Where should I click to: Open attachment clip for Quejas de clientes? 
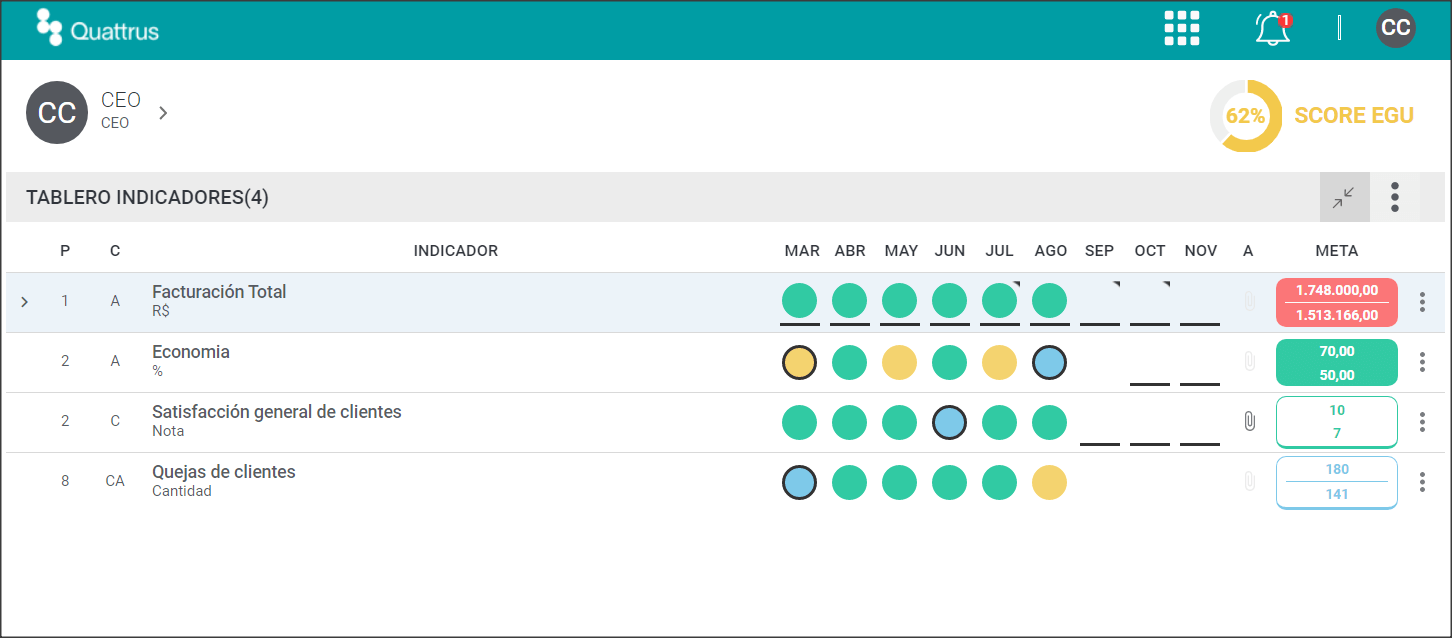point(1249,481)
